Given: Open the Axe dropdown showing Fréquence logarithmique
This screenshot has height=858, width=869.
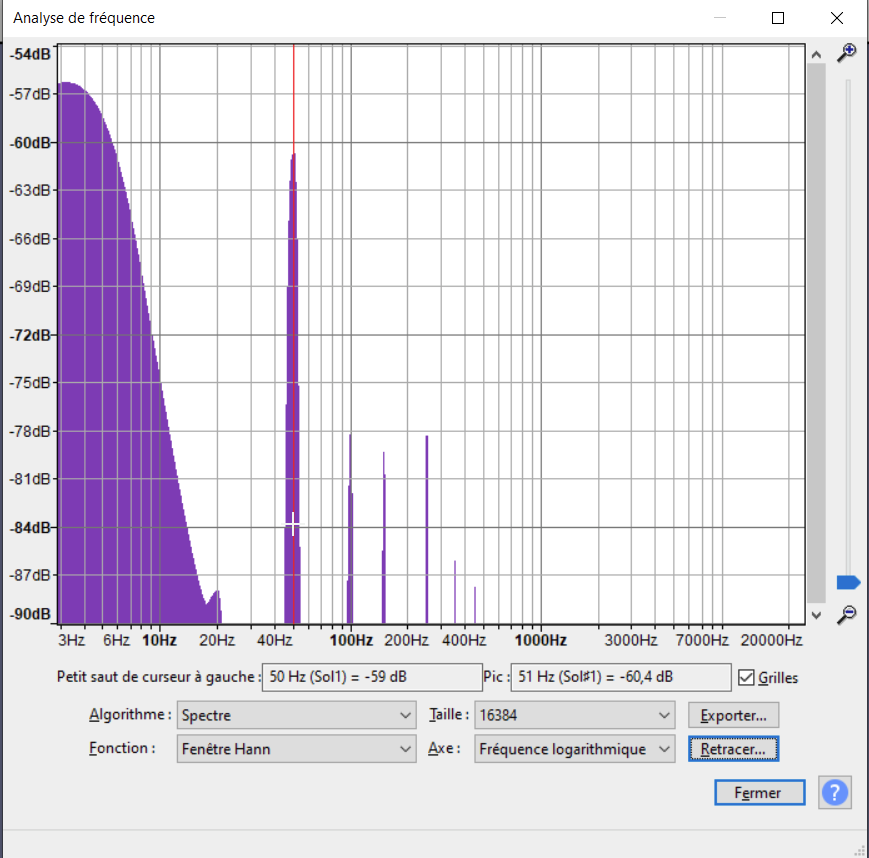Looking at the screenshot, I should pos(575,748).
